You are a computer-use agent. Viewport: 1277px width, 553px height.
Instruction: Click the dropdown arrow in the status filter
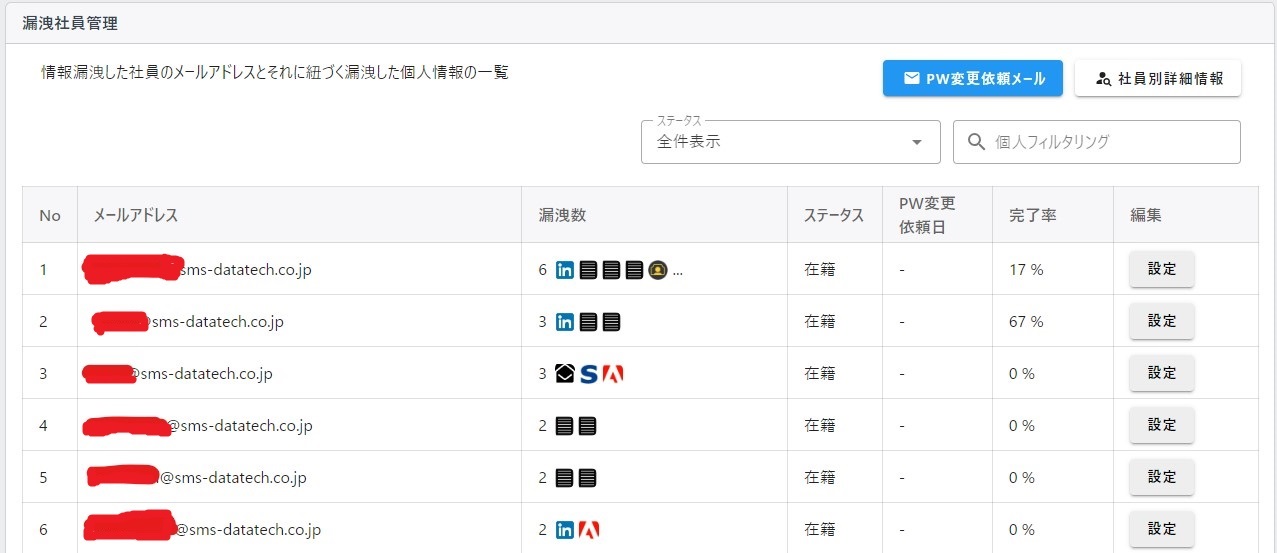point(917,142)
